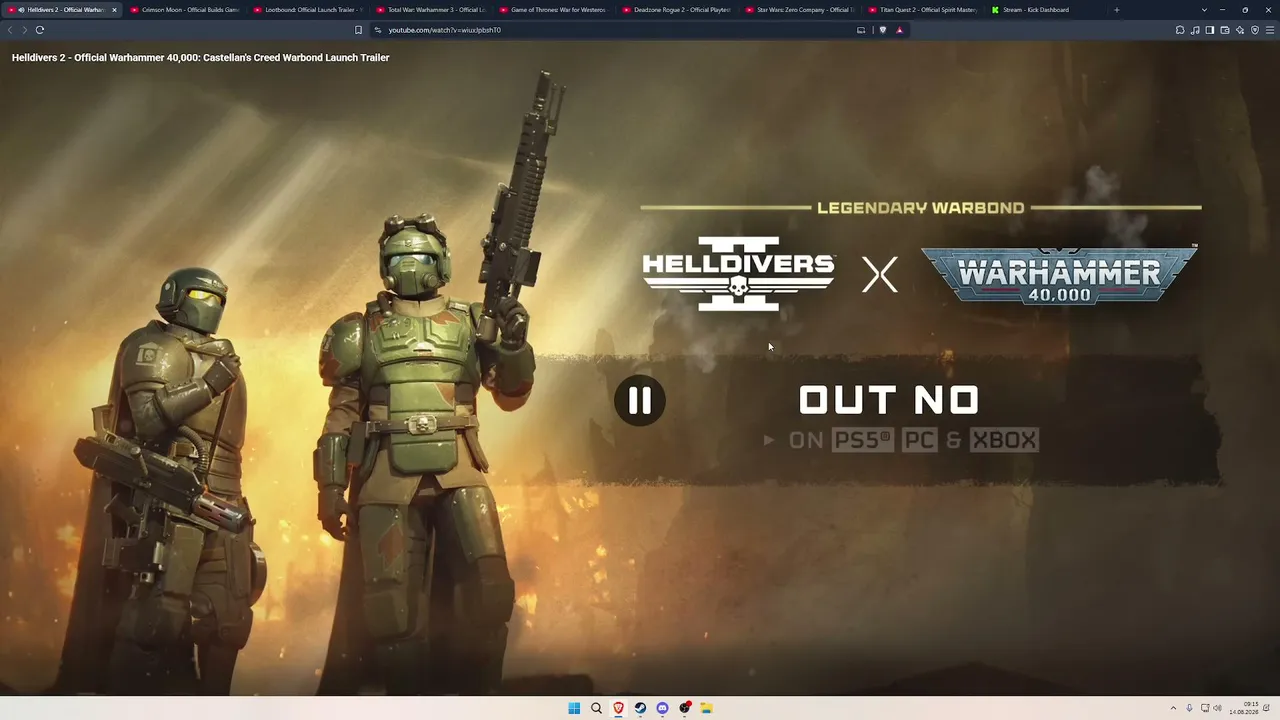Switch to Game of Thrones tab
The image size is (1280, 720).
tap(553, 10)
